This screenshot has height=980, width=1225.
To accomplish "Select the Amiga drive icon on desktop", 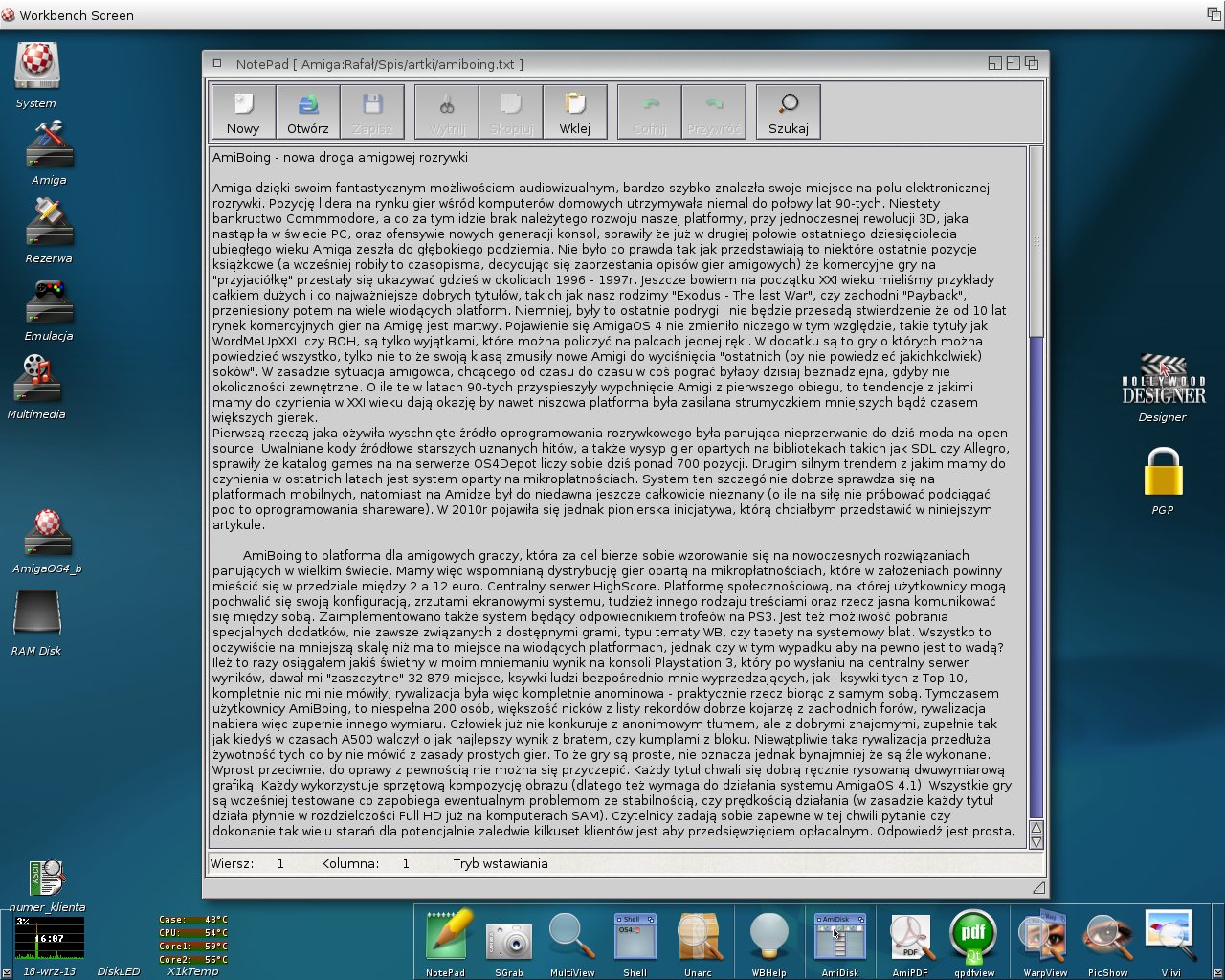I will 49,153.
